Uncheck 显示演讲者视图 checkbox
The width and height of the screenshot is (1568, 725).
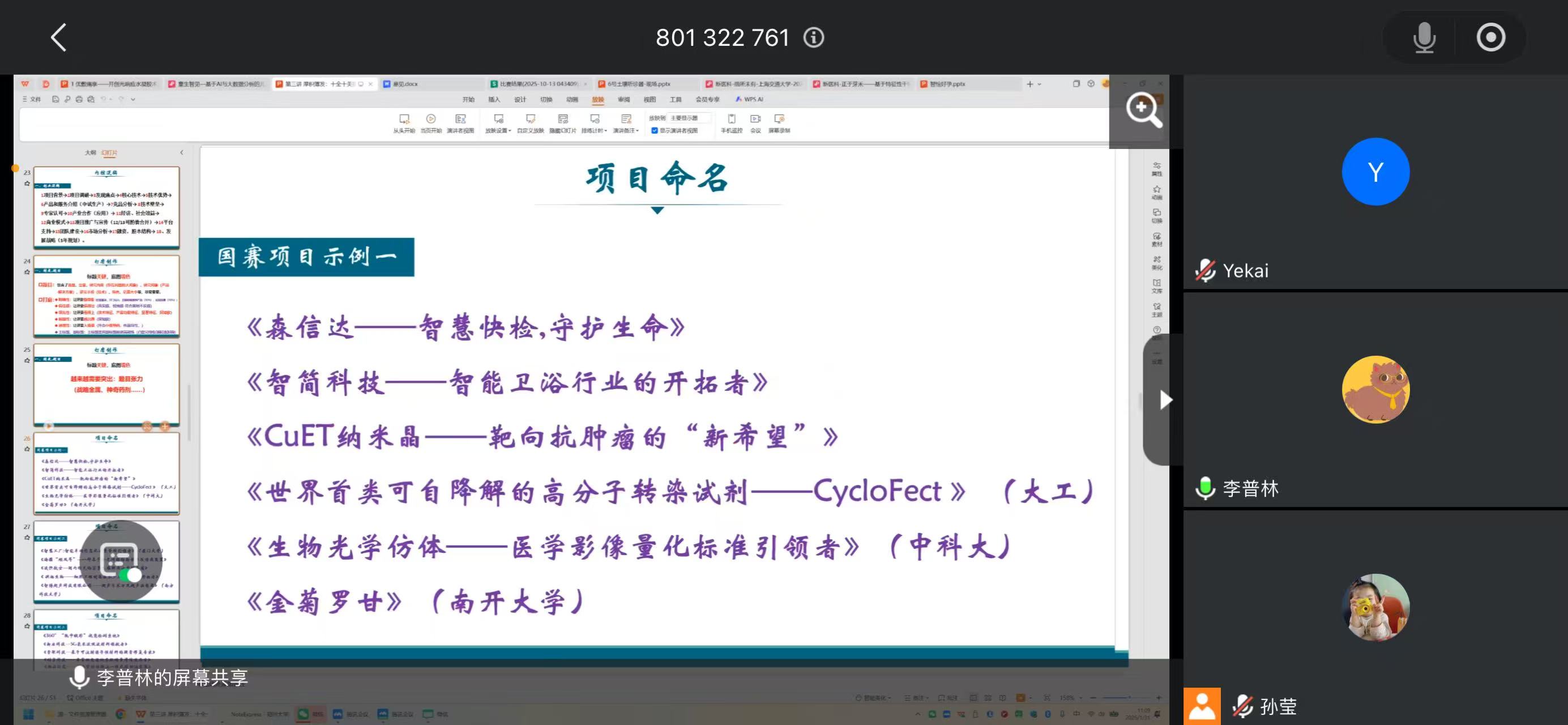[655, 130]
